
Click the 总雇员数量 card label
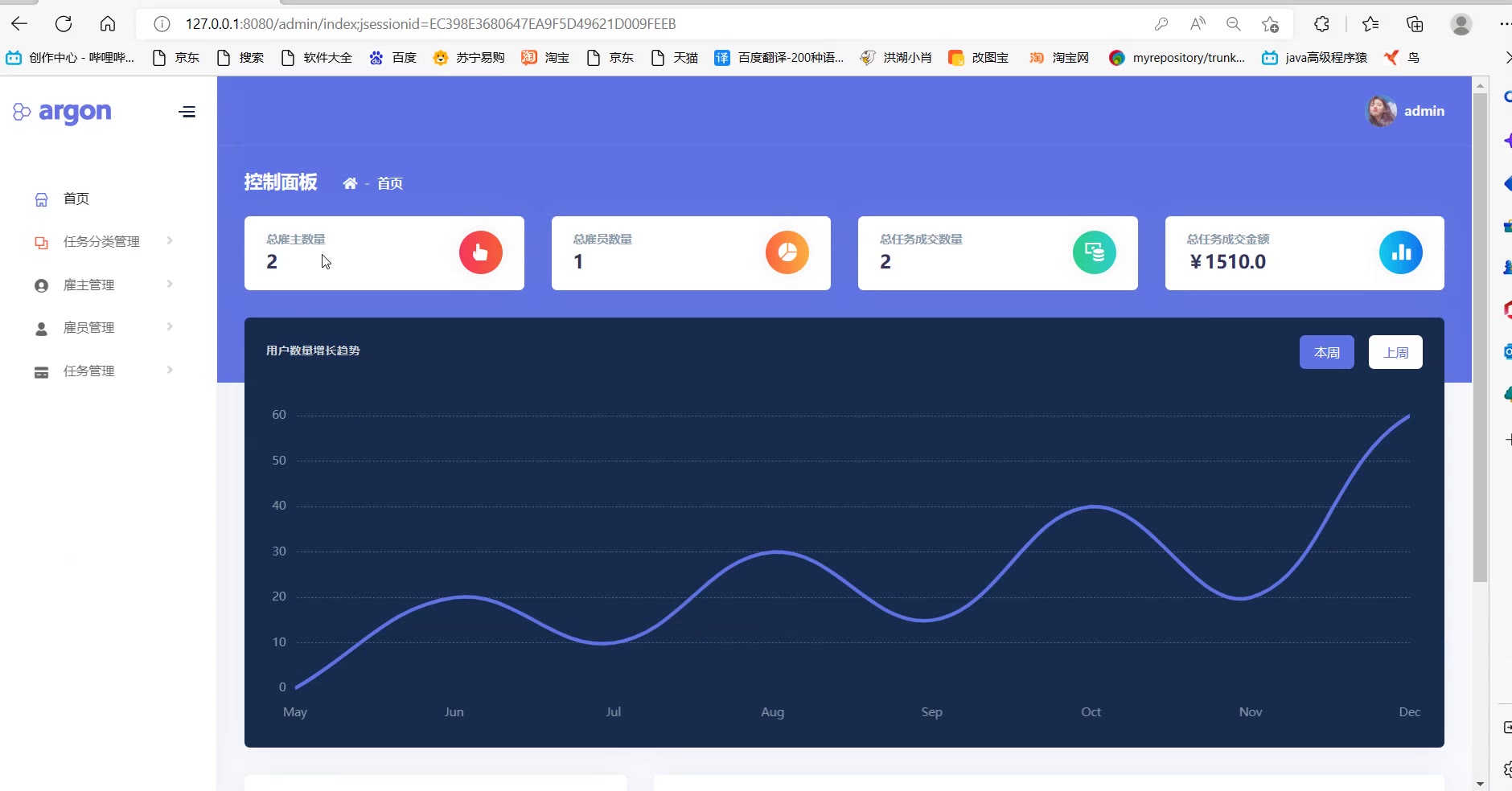(x=602, y=239)
